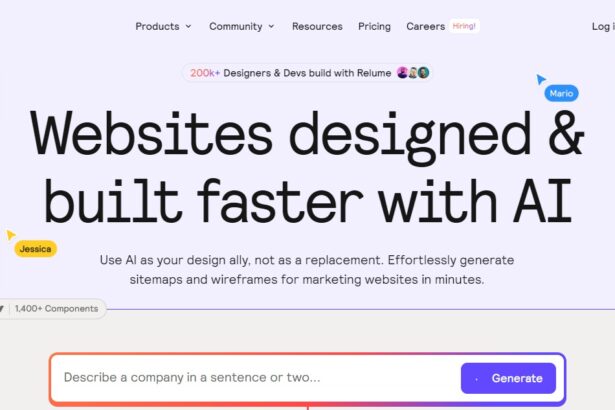This screenshot has height=410, width=615.
Task: Open the Pricing page
Action: point(374,26)
